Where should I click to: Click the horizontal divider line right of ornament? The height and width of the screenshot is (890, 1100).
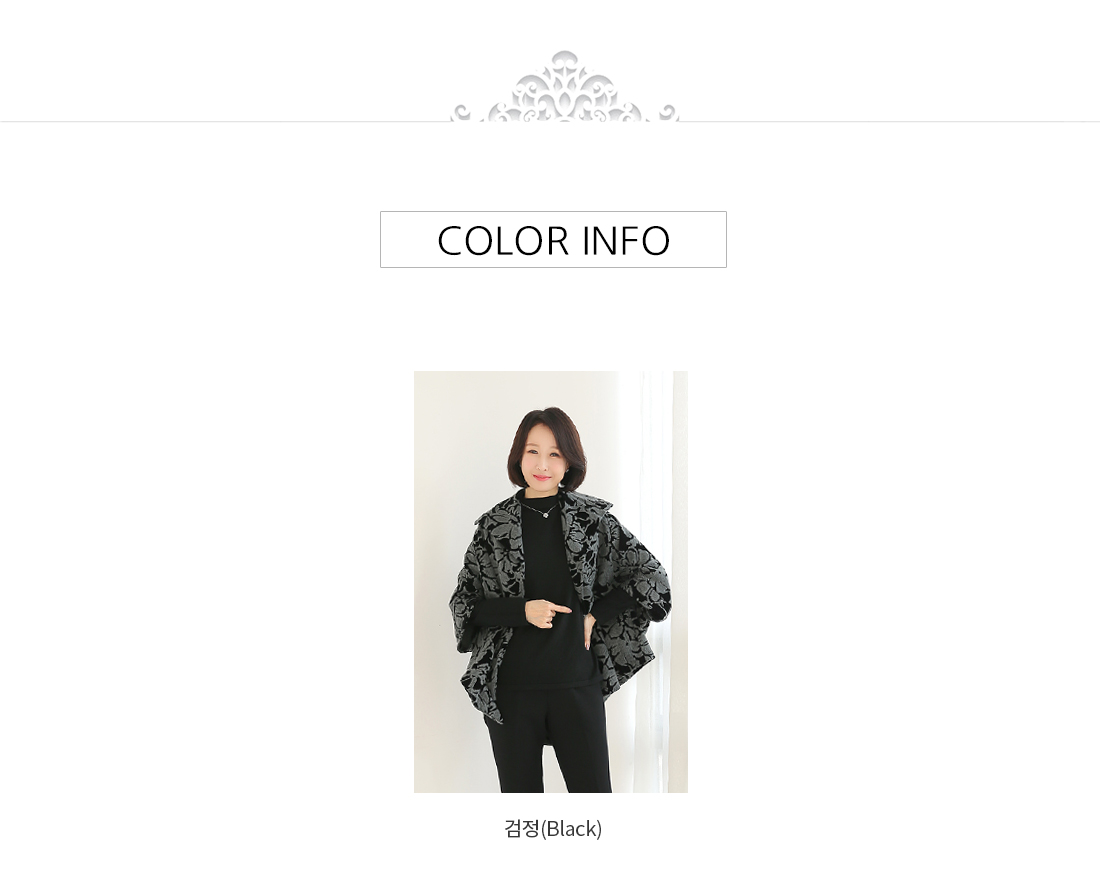(890, 121)
